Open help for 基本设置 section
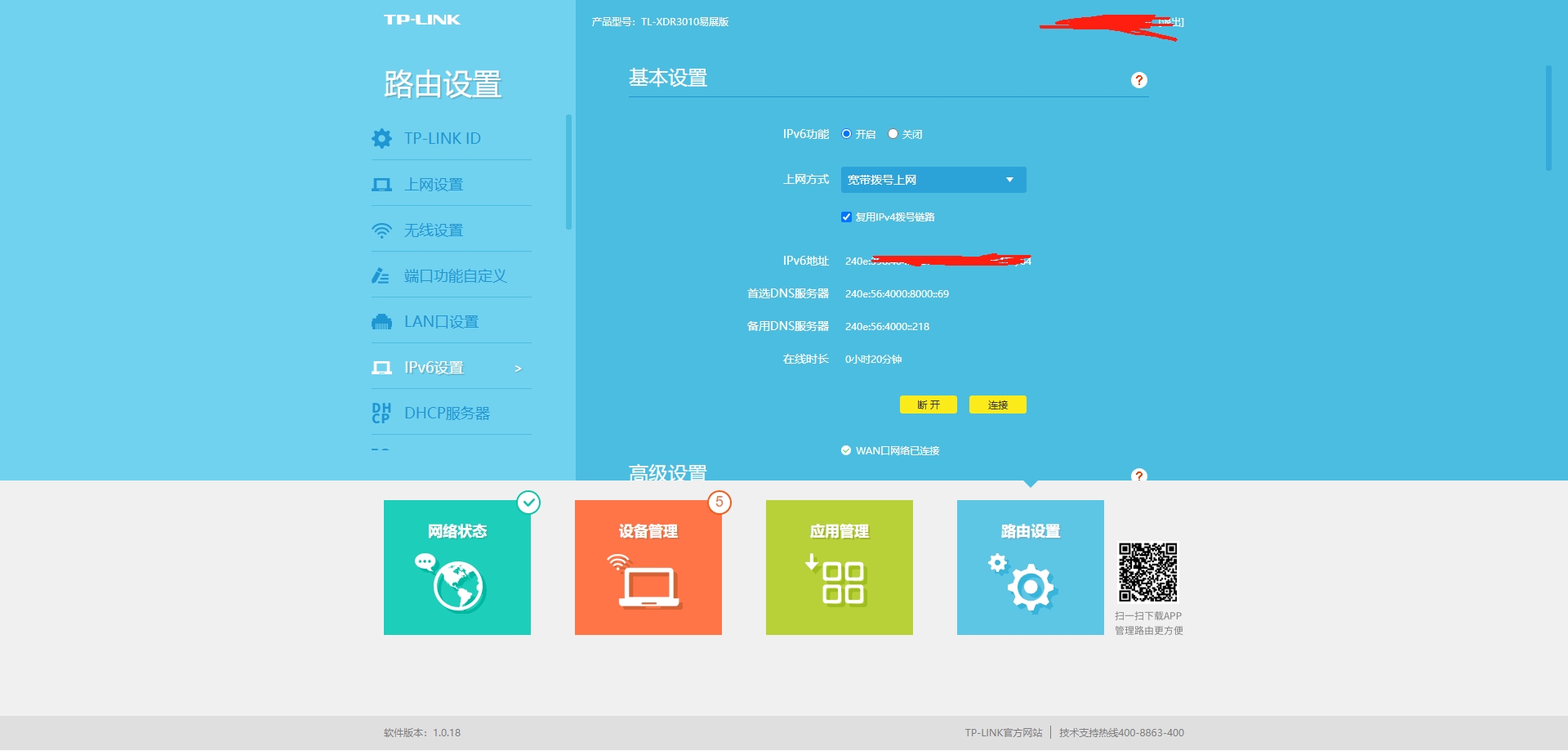The height and width of the screenshot is (751, 1568). click(1139, 80)
